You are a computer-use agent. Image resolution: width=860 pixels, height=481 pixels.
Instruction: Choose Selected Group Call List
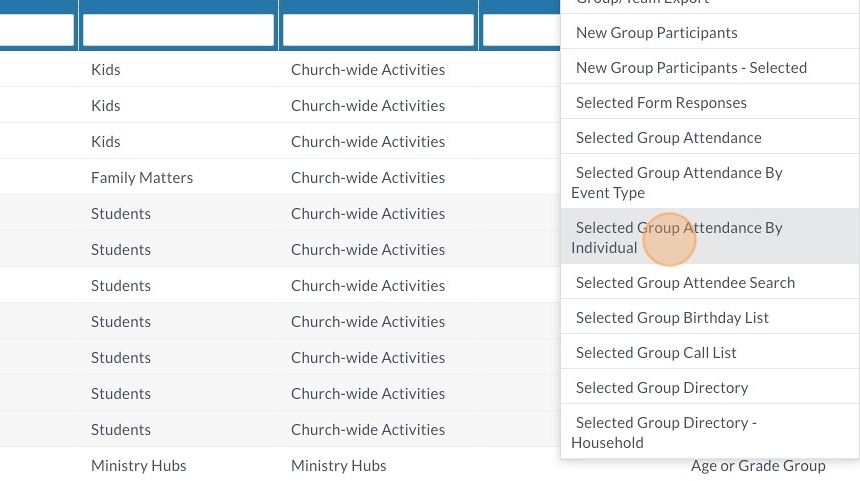coord(656,353)
